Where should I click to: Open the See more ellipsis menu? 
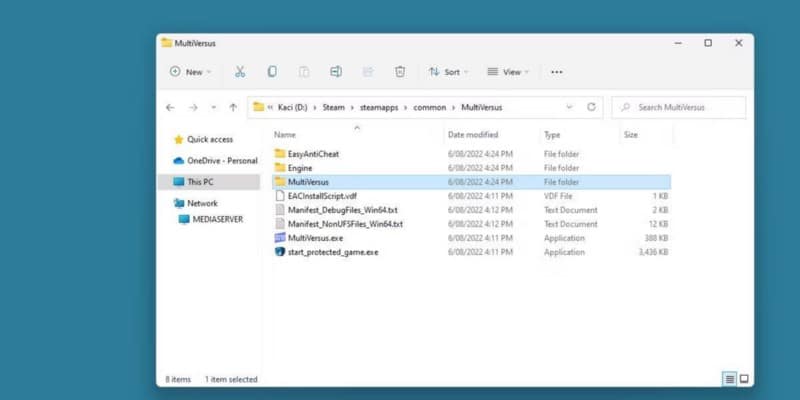(x=557, y=72)
